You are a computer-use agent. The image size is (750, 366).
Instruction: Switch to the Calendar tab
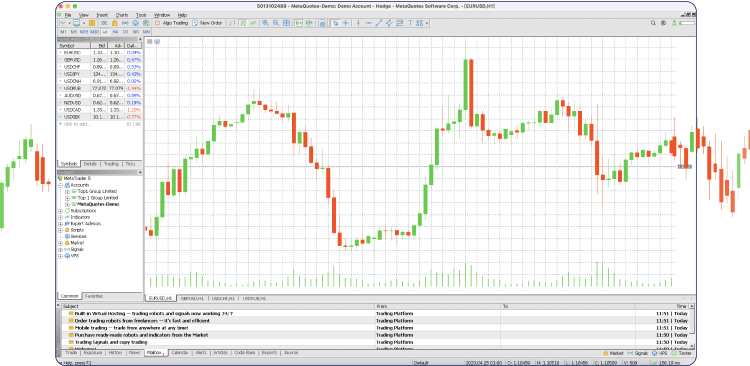click(x=179, y=353)
